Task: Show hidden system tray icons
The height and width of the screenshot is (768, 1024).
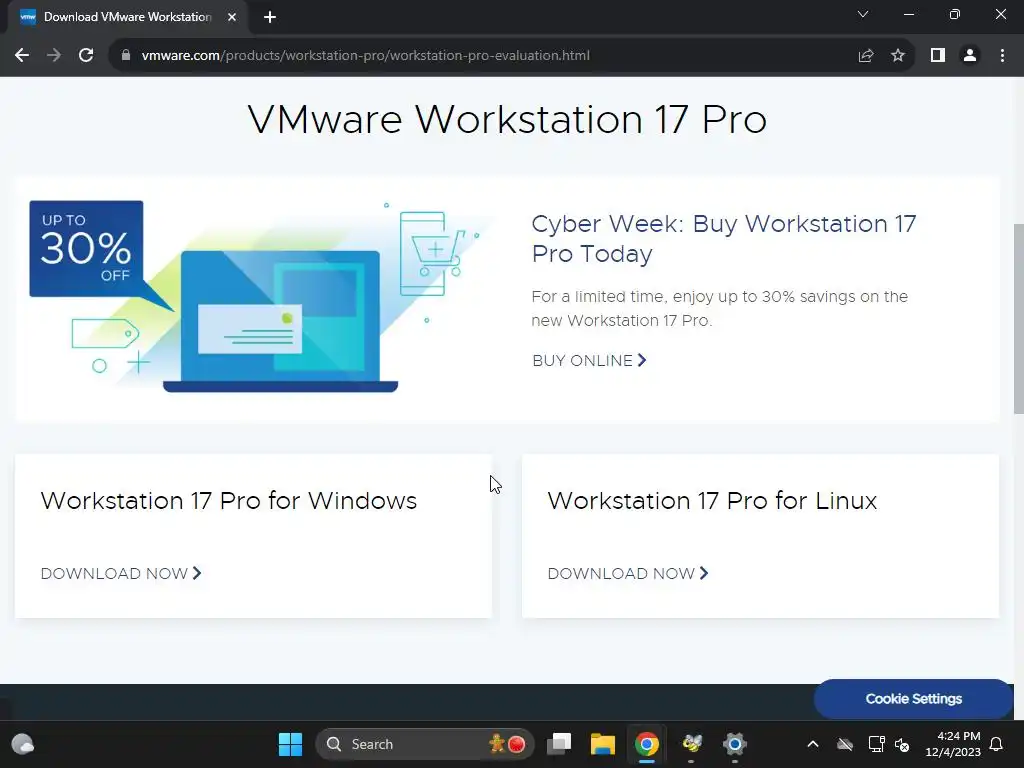Action: [x=812, y=744]
